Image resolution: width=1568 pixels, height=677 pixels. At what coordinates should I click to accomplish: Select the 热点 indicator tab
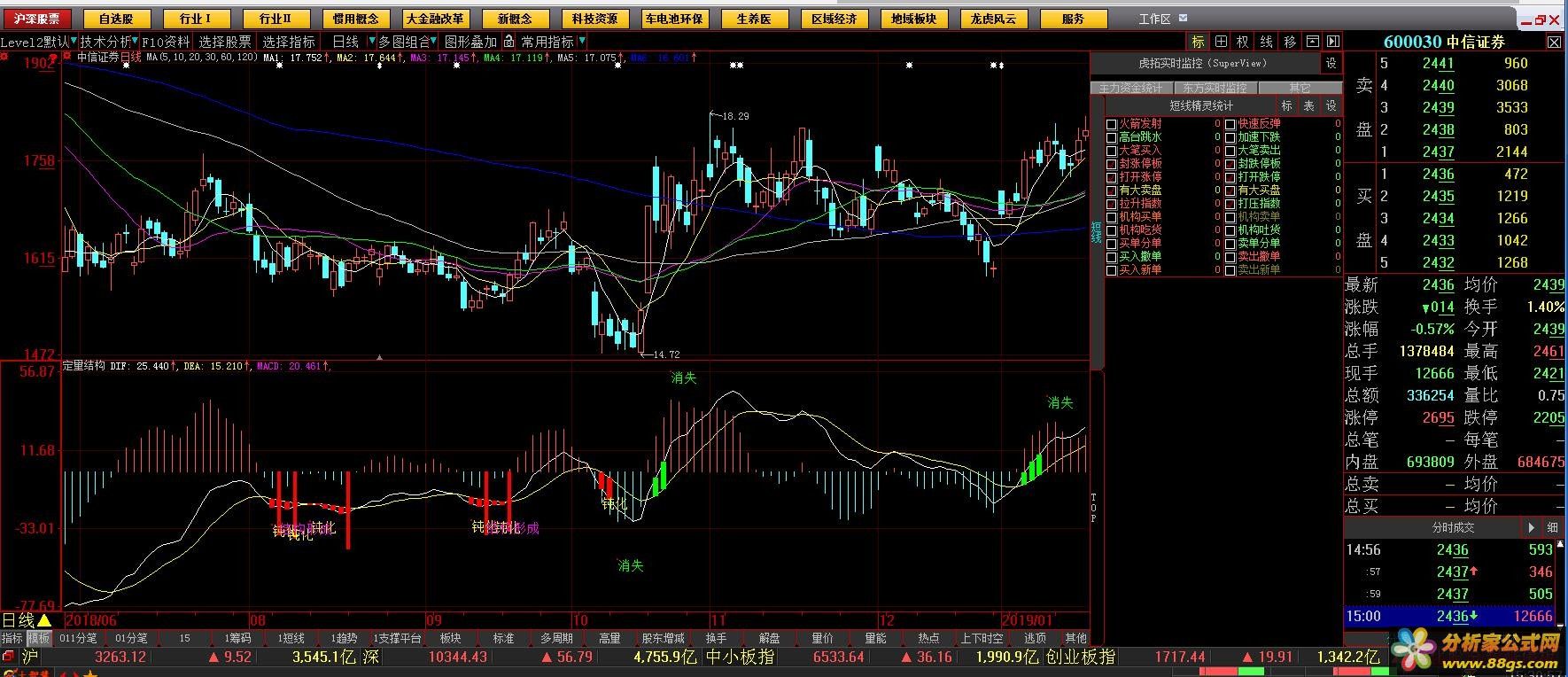pos(928,638)
